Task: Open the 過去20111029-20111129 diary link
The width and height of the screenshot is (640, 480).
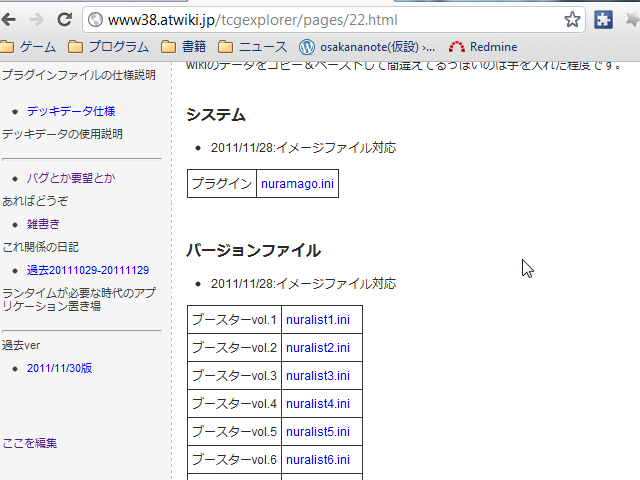Action: tap(87, 270)
